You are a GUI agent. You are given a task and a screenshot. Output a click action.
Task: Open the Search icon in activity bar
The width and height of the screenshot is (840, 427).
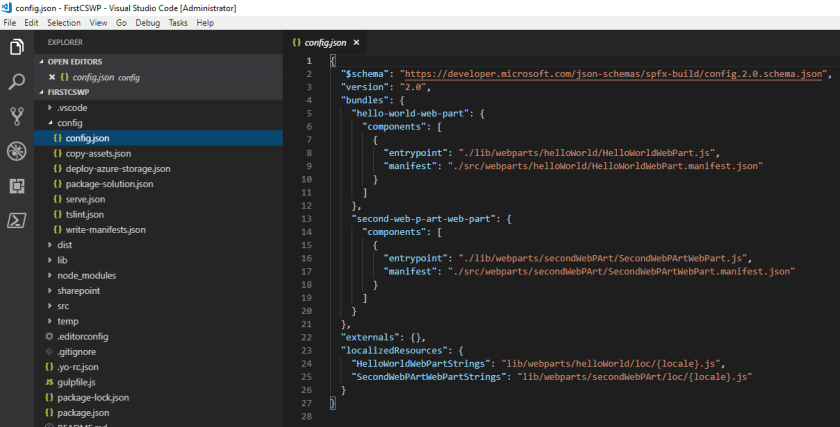16,82
